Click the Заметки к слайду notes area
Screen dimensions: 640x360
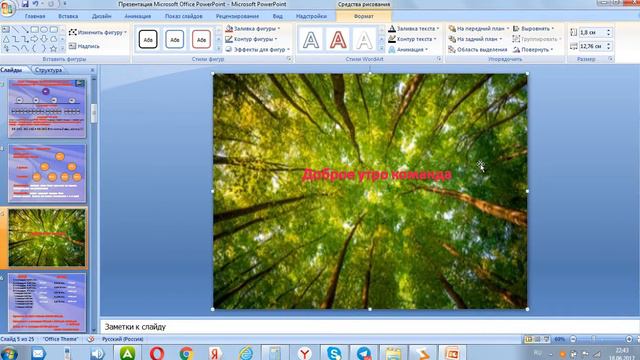point(370,327)
